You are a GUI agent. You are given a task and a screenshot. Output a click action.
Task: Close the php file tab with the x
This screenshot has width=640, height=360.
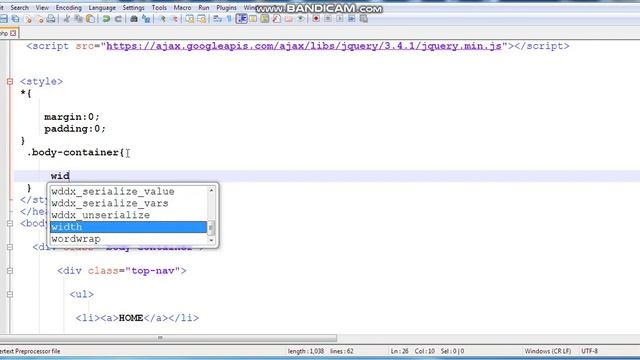tap(13, 33)
